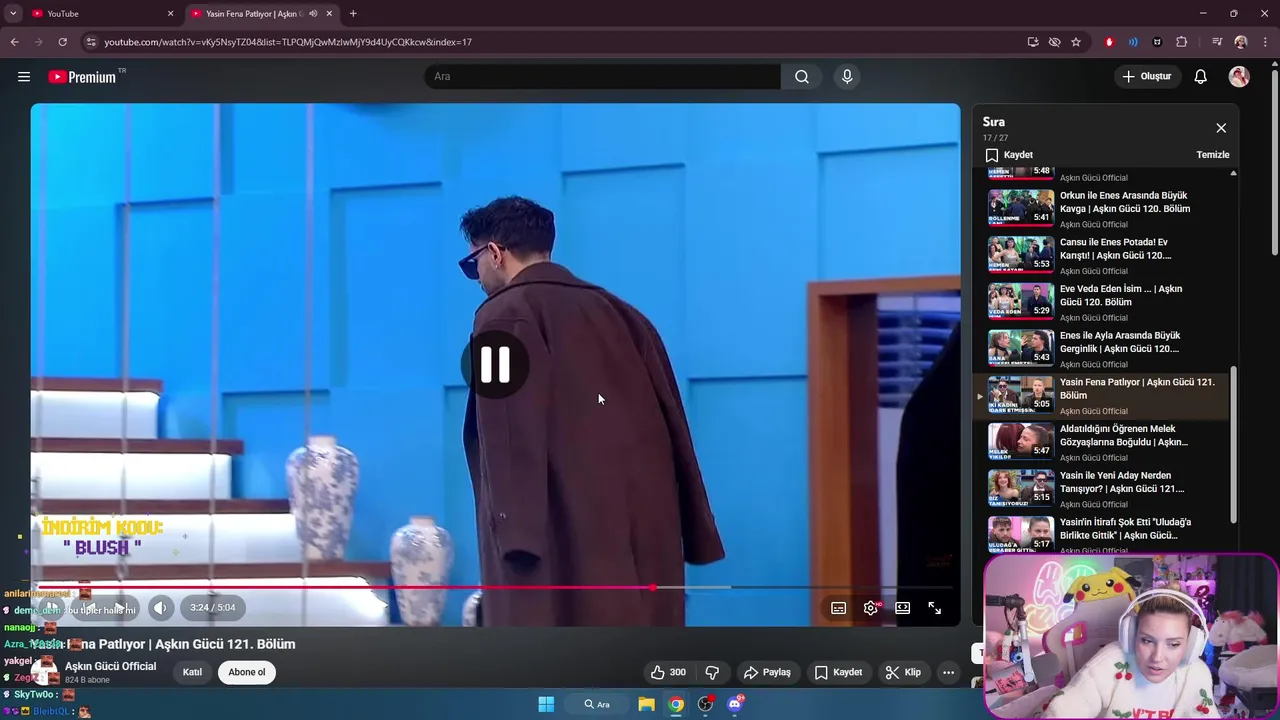Click the queue panel scrollbar
Viewport: 1280px width, 720px height.
click(x=1233, y=444)
